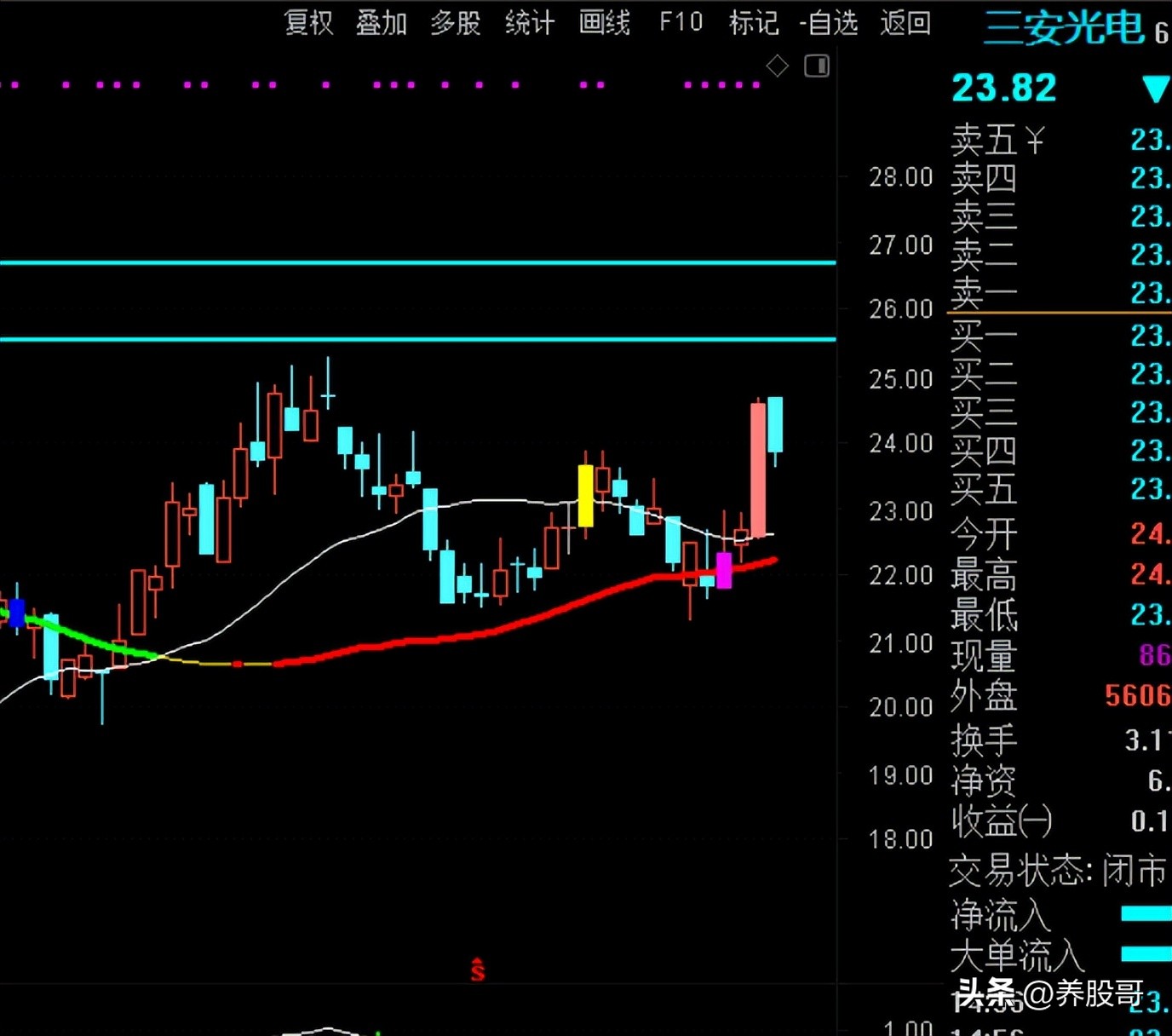This screenshot has width=1172, height=1036.
Task: Select the yellow candlestick on the chart
Action: pyautogui.click(x=585, y=496)
